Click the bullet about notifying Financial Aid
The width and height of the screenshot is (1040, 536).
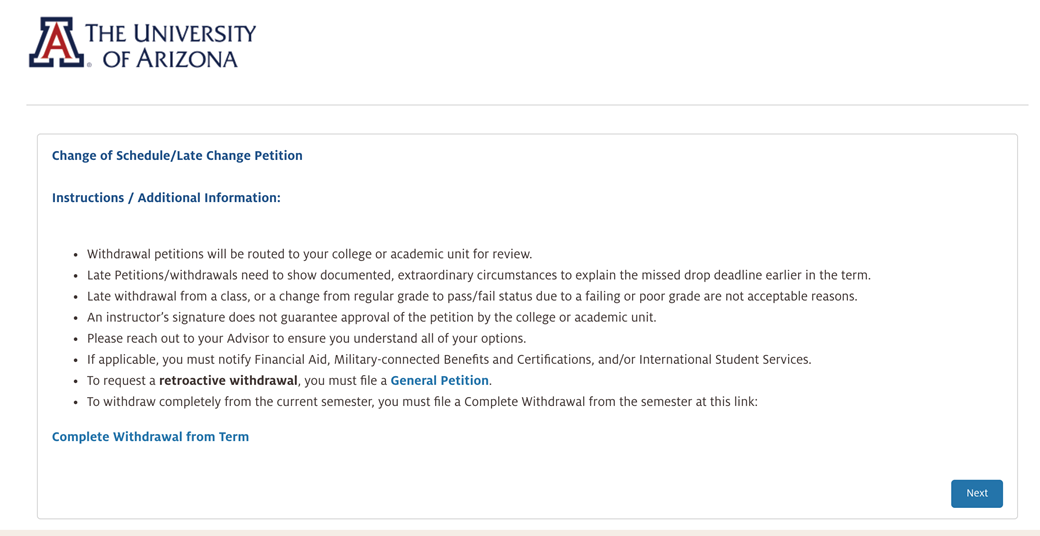[448, 360]
